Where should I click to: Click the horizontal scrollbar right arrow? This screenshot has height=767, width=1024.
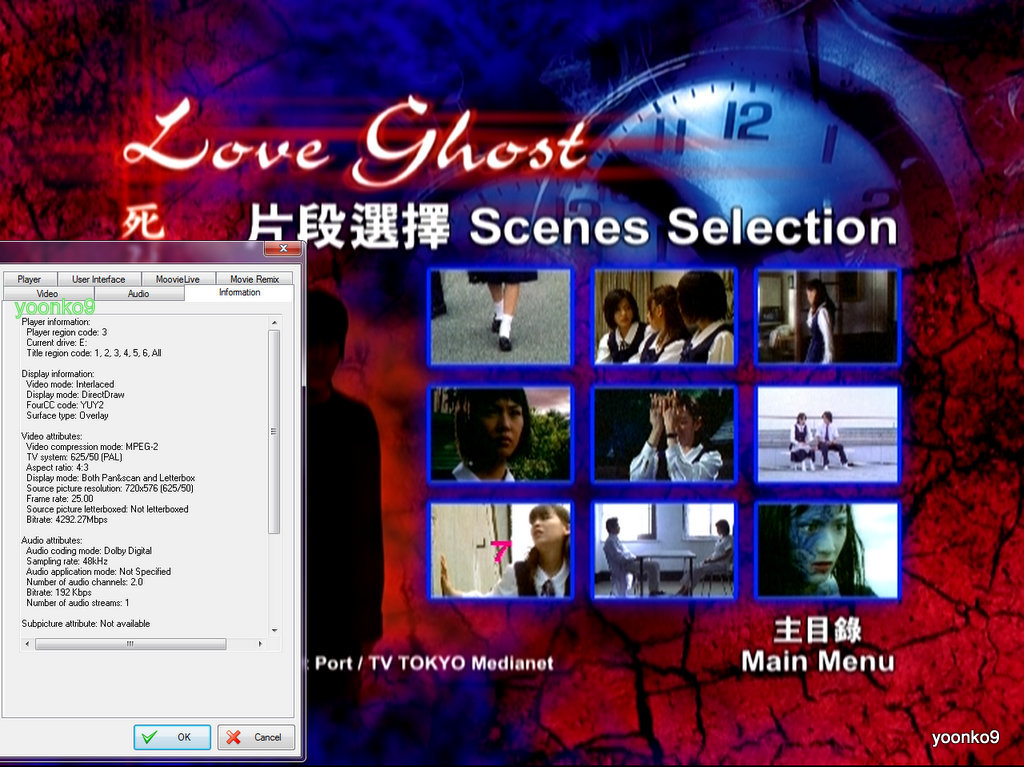261,644
